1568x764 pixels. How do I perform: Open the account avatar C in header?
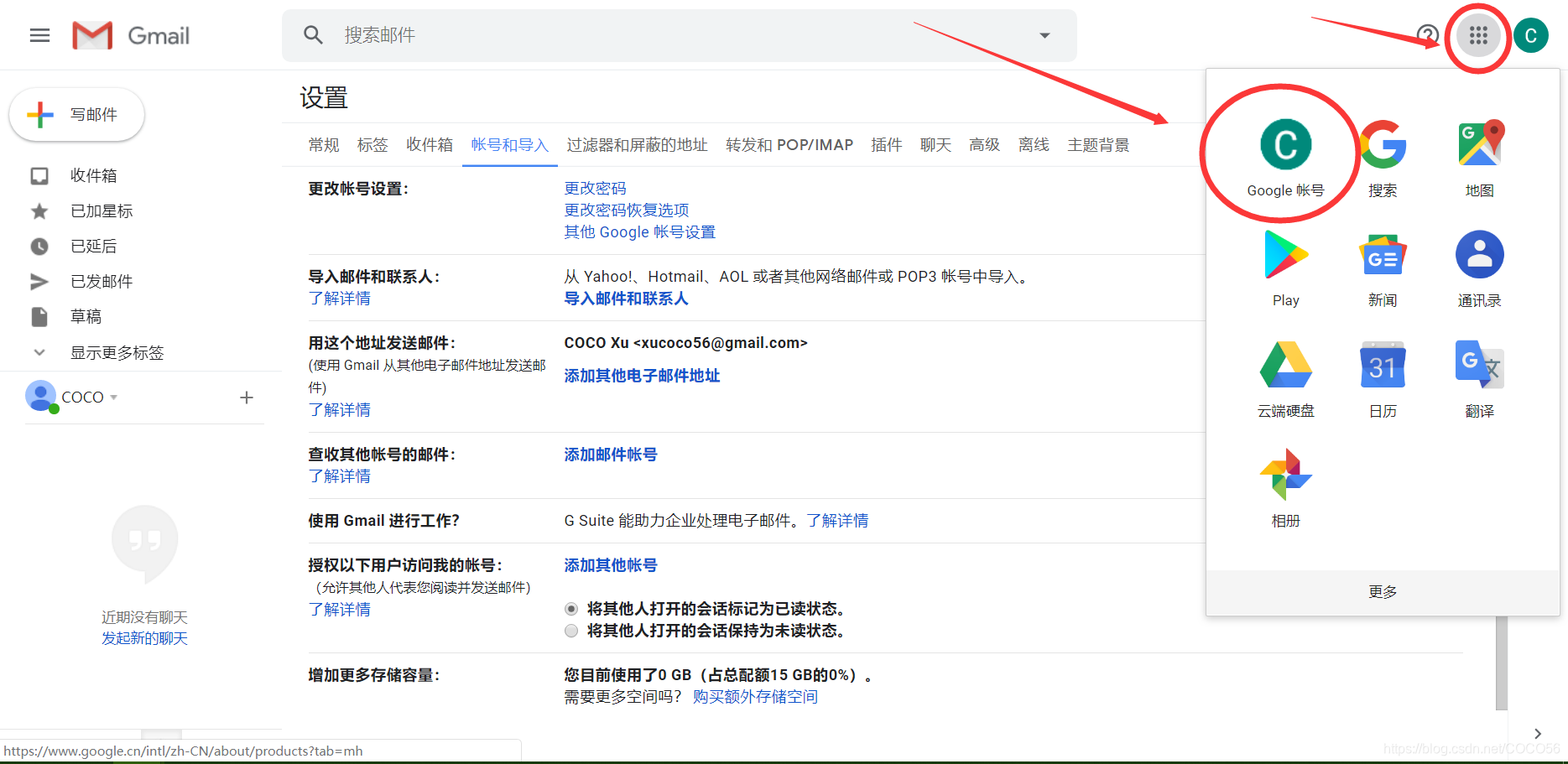click(x=1531, y=35)
